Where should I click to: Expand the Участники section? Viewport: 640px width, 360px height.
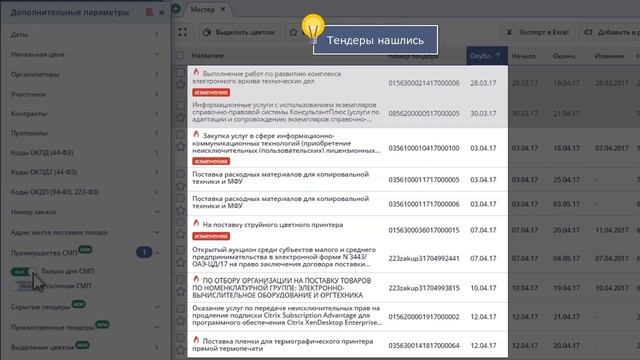point(85,94)
